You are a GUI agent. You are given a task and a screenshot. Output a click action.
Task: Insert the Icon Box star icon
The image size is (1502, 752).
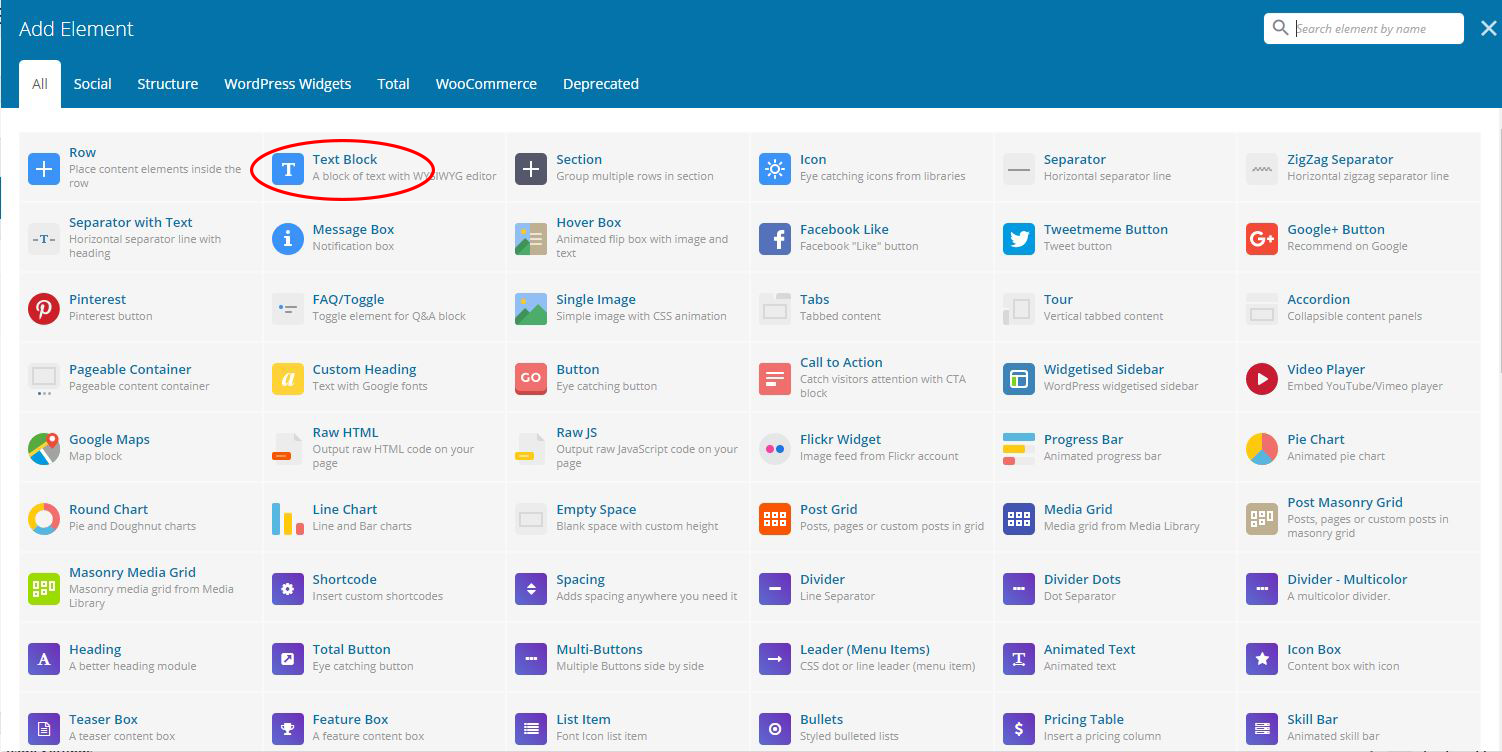(x=1262, y=659)
